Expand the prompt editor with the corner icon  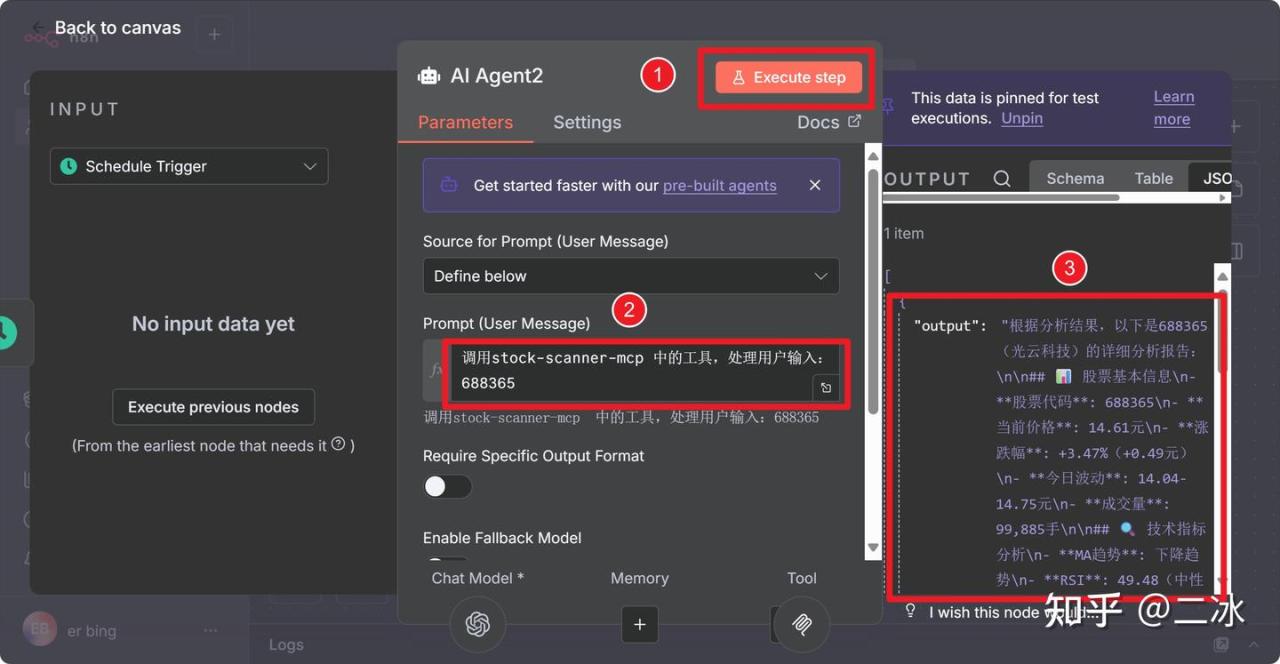tap(826, 388)
